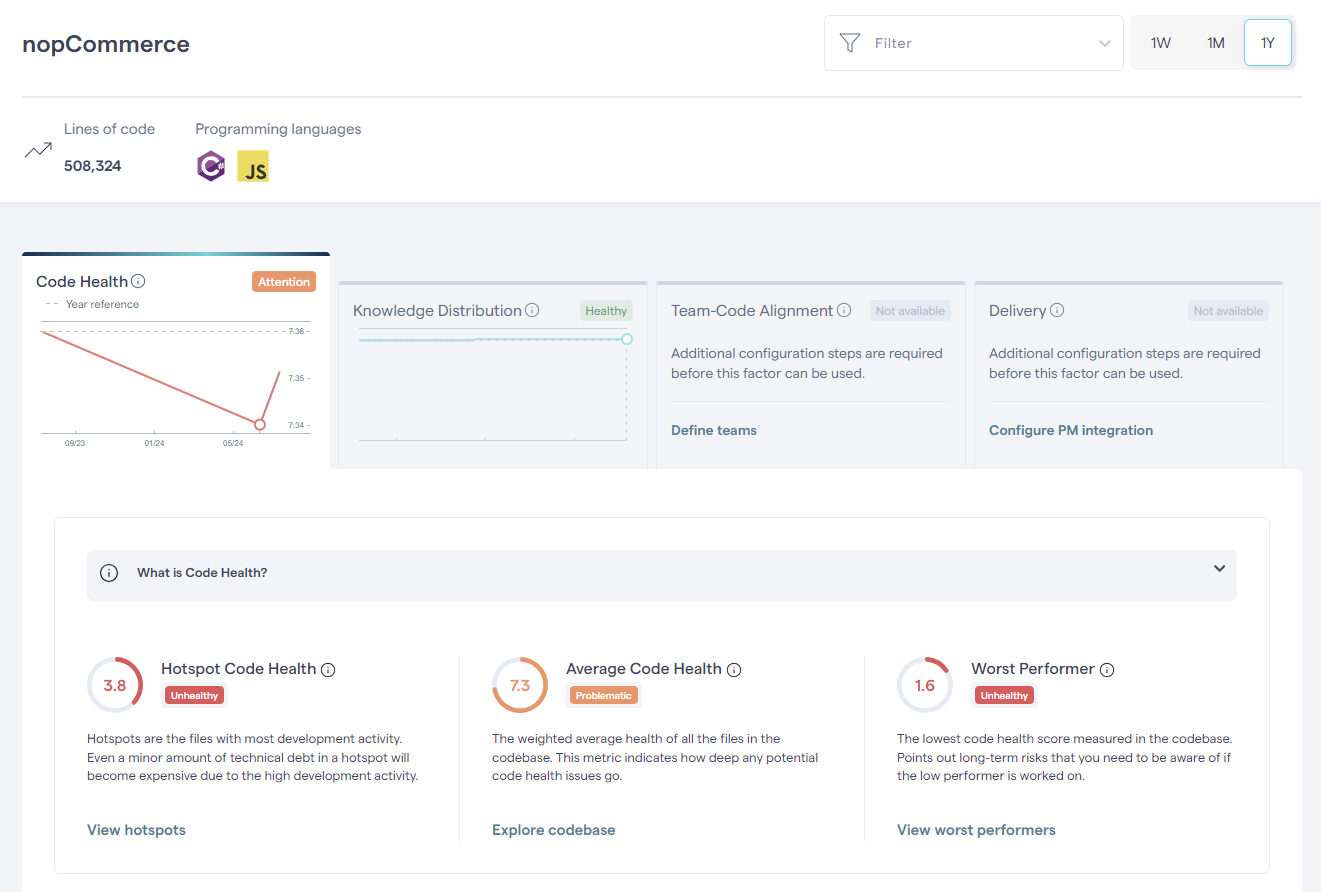Select the Code Health tab card
Image resolution: width=1321 pixels, height=892 pixels.
(176, 360)
